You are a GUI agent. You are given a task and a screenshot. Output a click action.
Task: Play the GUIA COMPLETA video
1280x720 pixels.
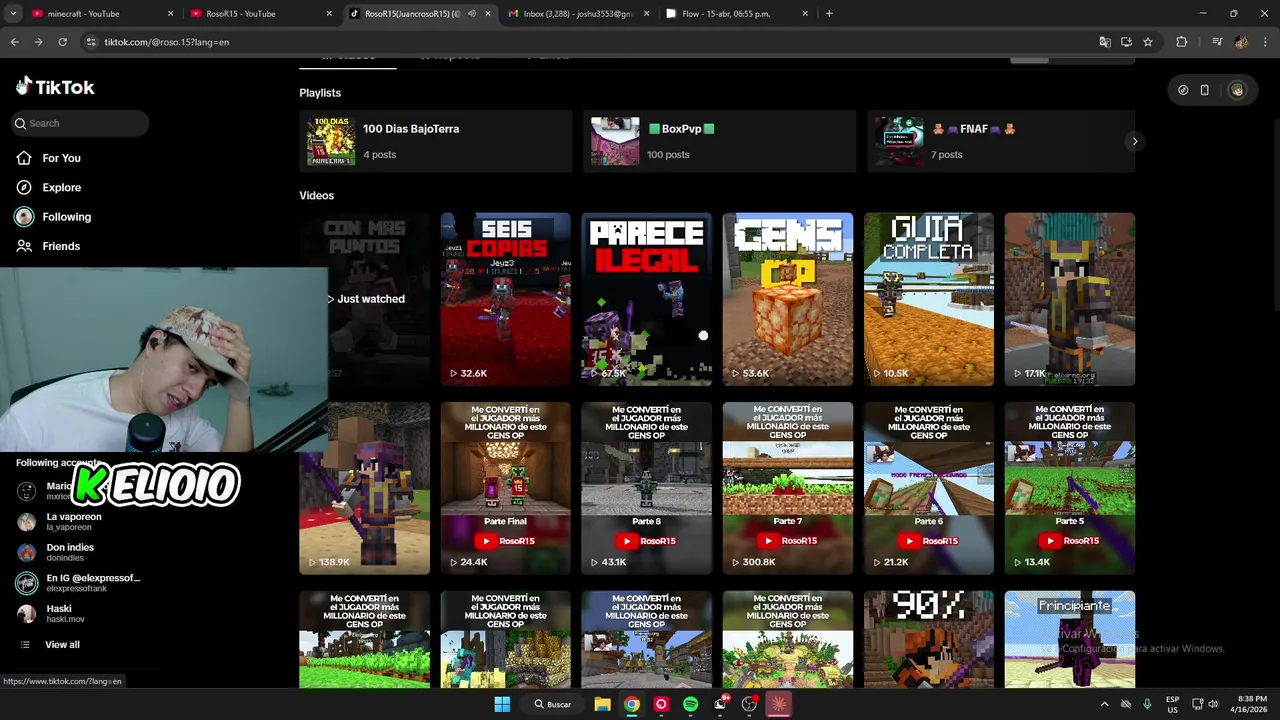tap(929, 299)
